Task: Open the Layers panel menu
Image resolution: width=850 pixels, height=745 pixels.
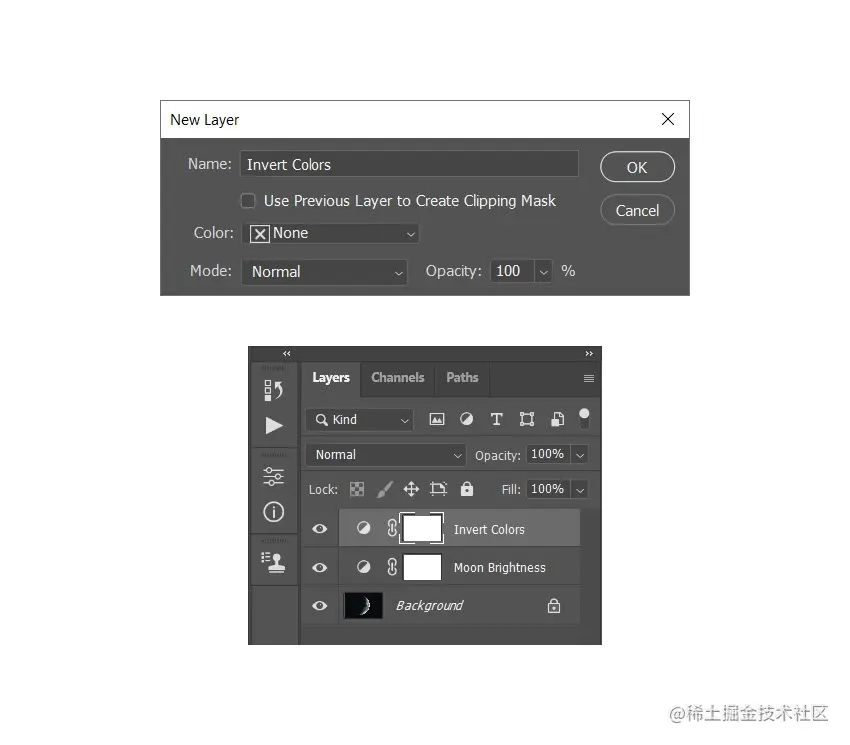Action: [588, 378]
